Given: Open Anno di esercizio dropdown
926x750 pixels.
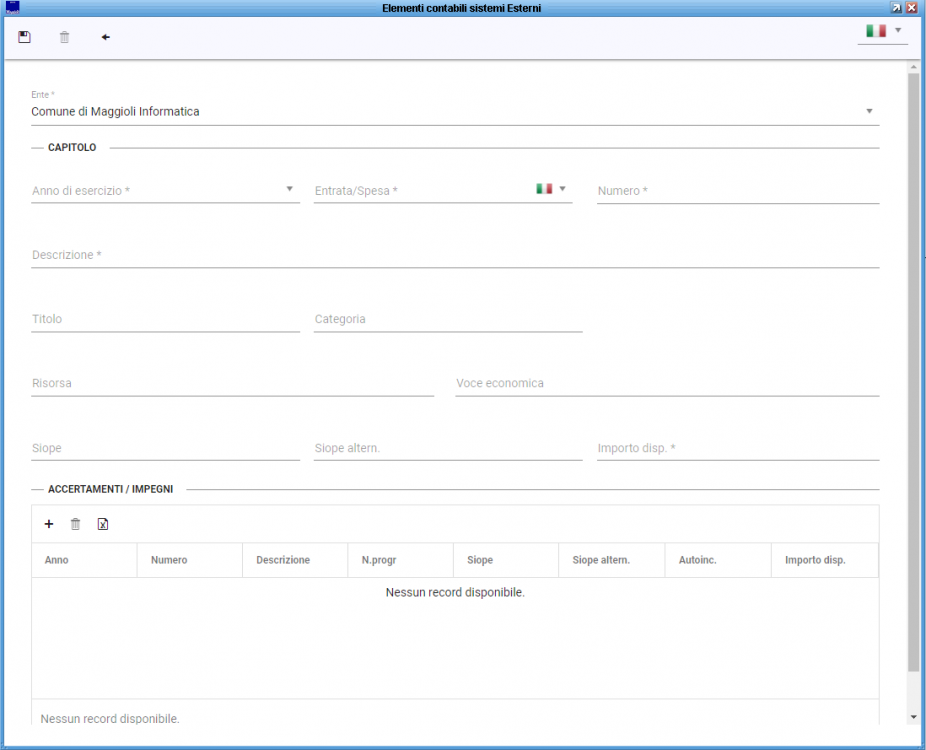Looking at the screenshot, I should (289, 188).
